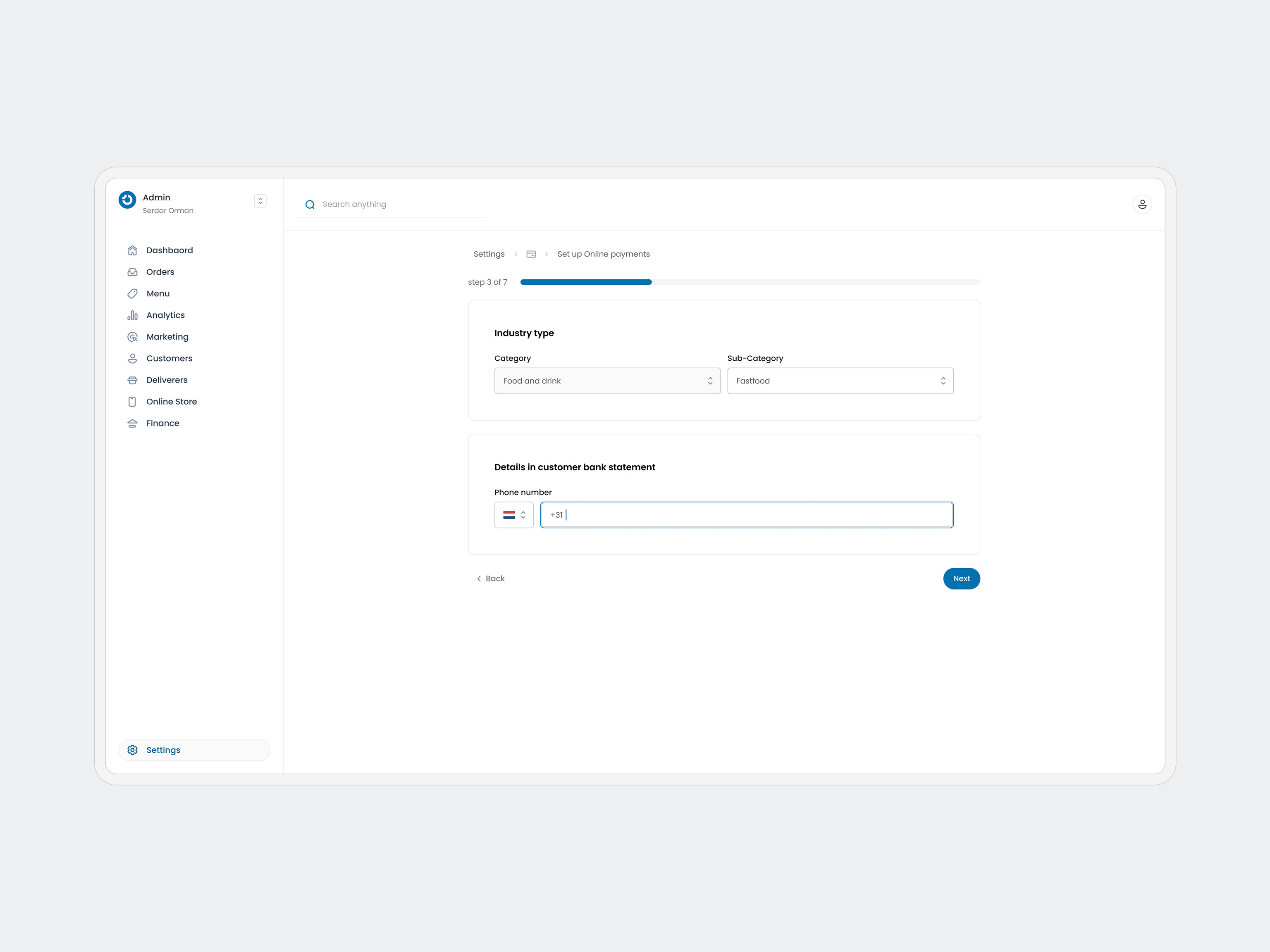Open the Dashbaord sidebar item icon
This screenshot has width=1270, height=952.
coord(132,250)
